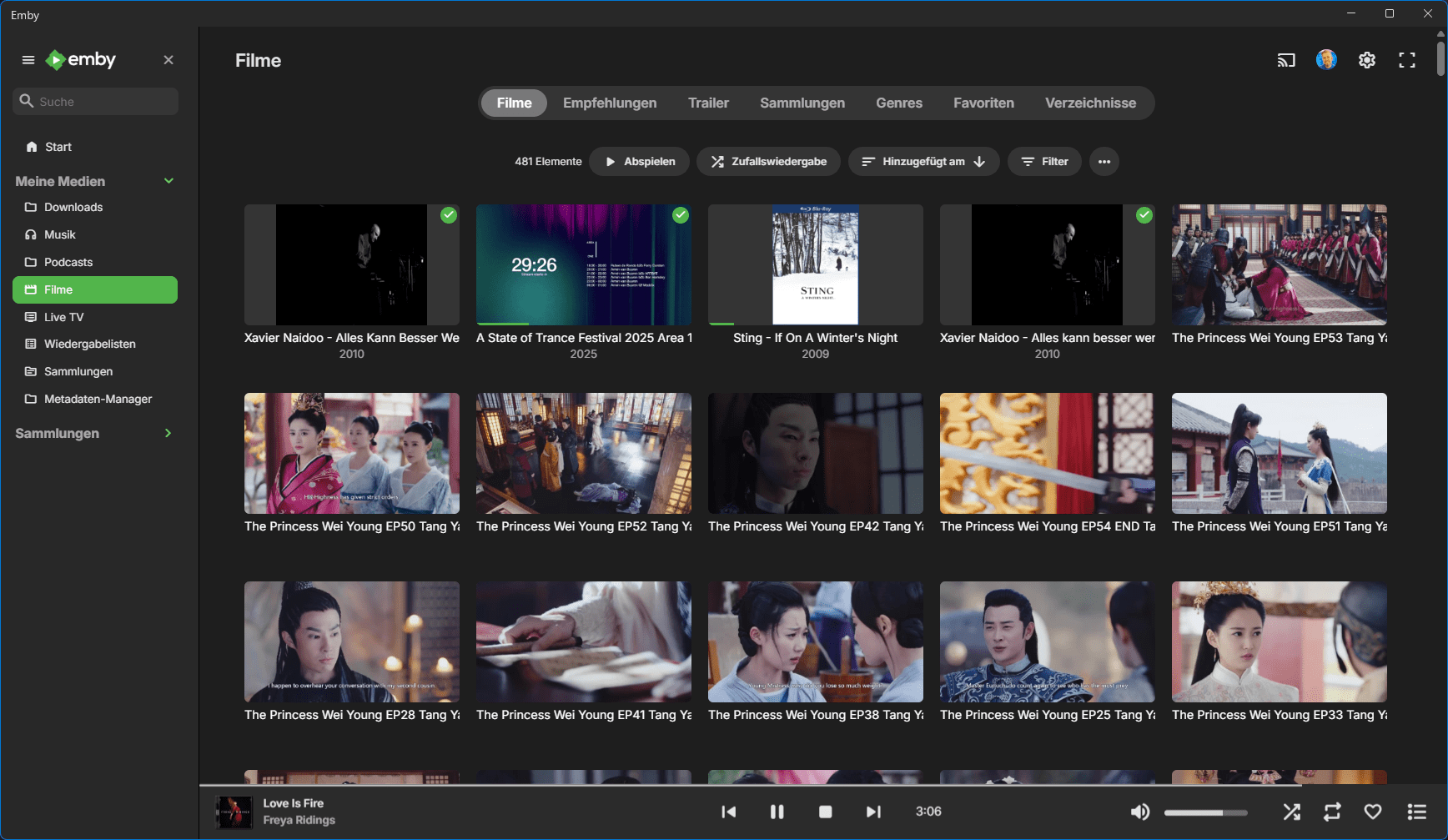The width and height of the screenshot is (1448, 840).
Task: Open the hamburger menu icon
Action: pyautogui.click(x=28, y=60)
